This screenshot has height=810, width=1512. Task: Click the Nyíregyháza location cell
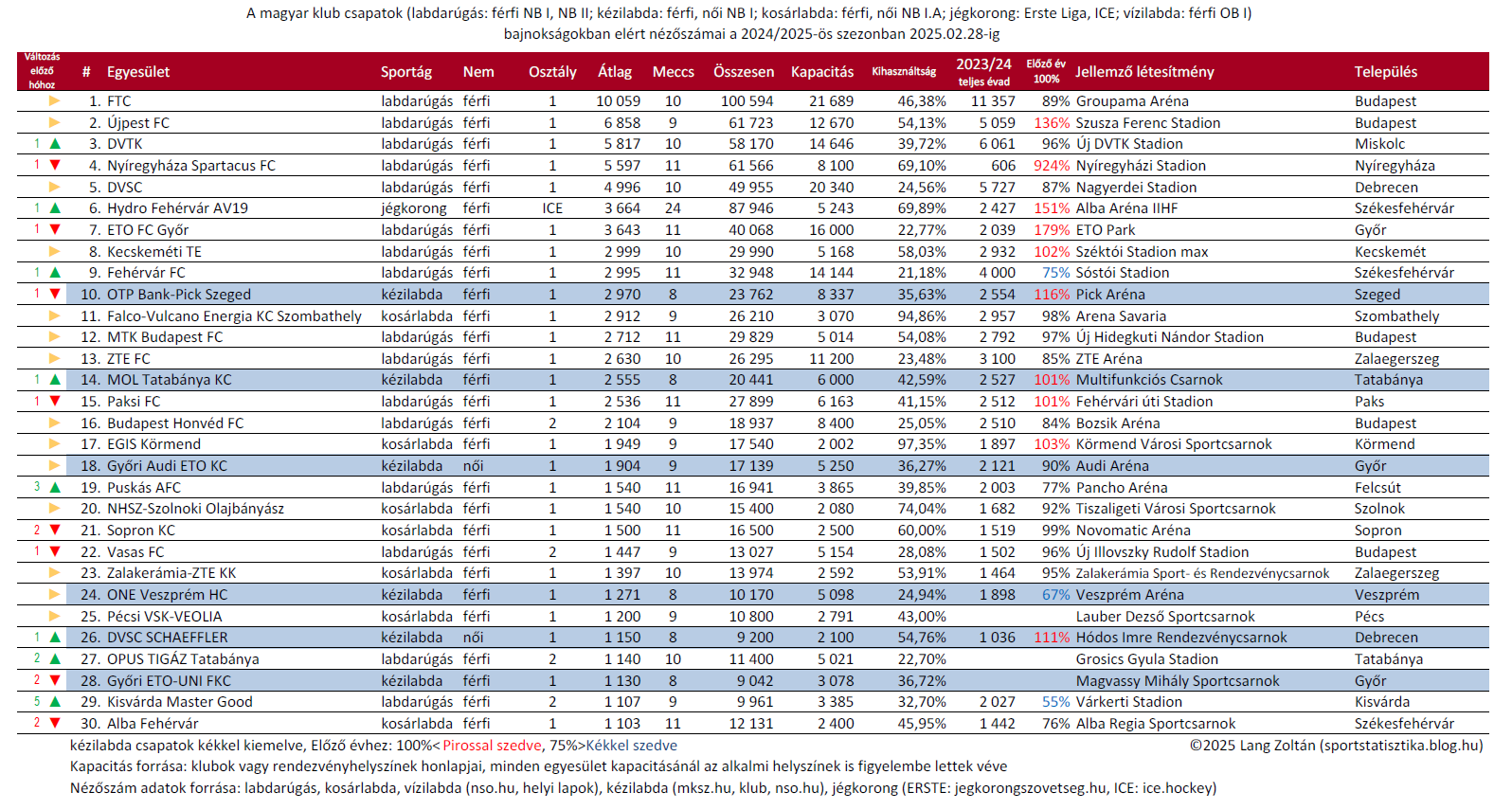[1395, 166]
